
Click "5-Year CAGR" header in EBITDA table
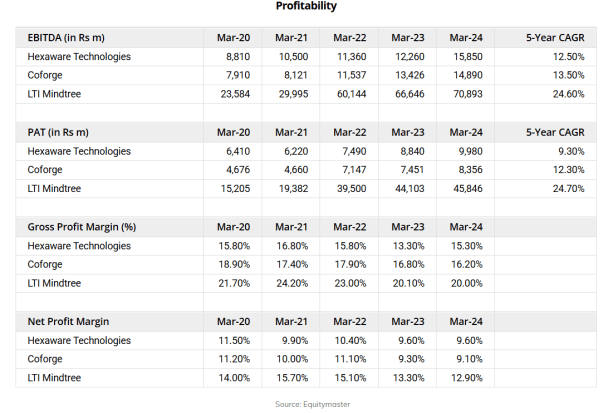[555, 38]
